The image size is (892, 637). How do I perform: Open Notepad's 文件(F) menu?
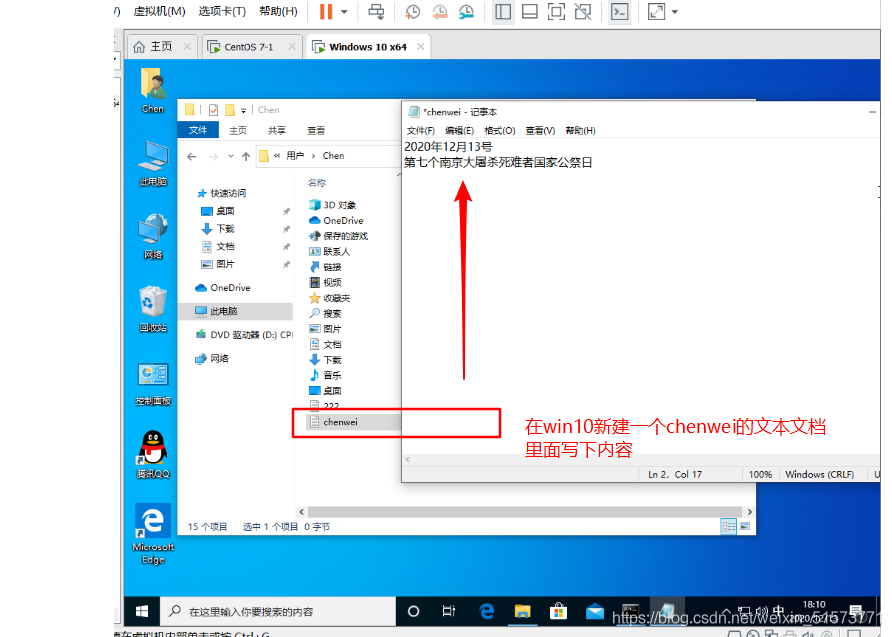(420, 130)
